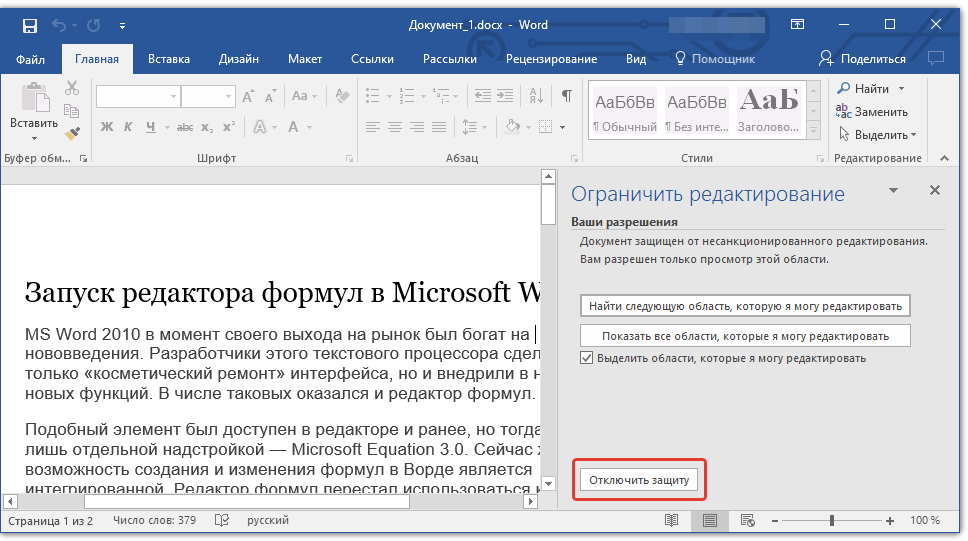
Task: Click the Clear formatting eraser icon
Action: tap(342, 97)
